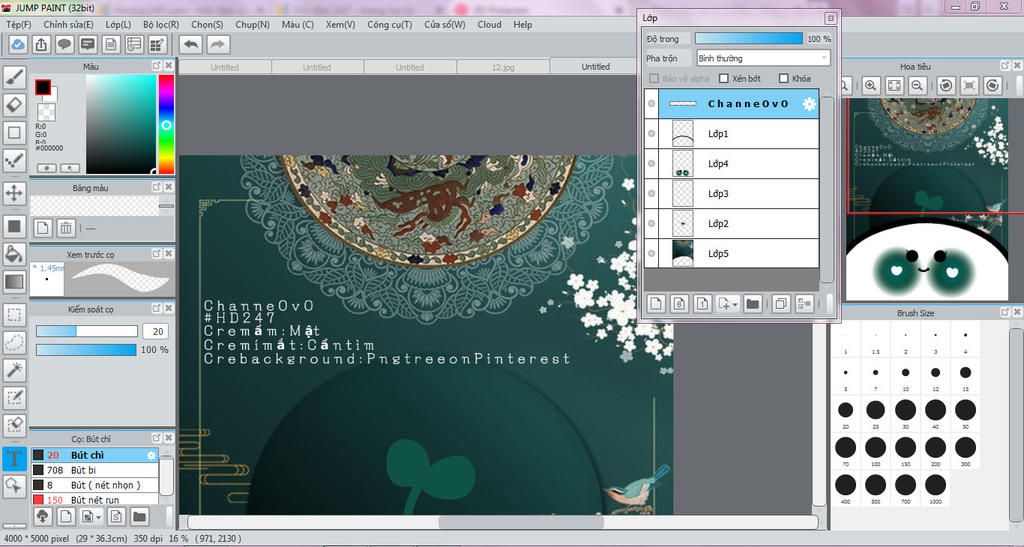This screenshot has height=547, width=1024.
Task: Select the transparent color swatch
Action: click(x=46, y=112)
